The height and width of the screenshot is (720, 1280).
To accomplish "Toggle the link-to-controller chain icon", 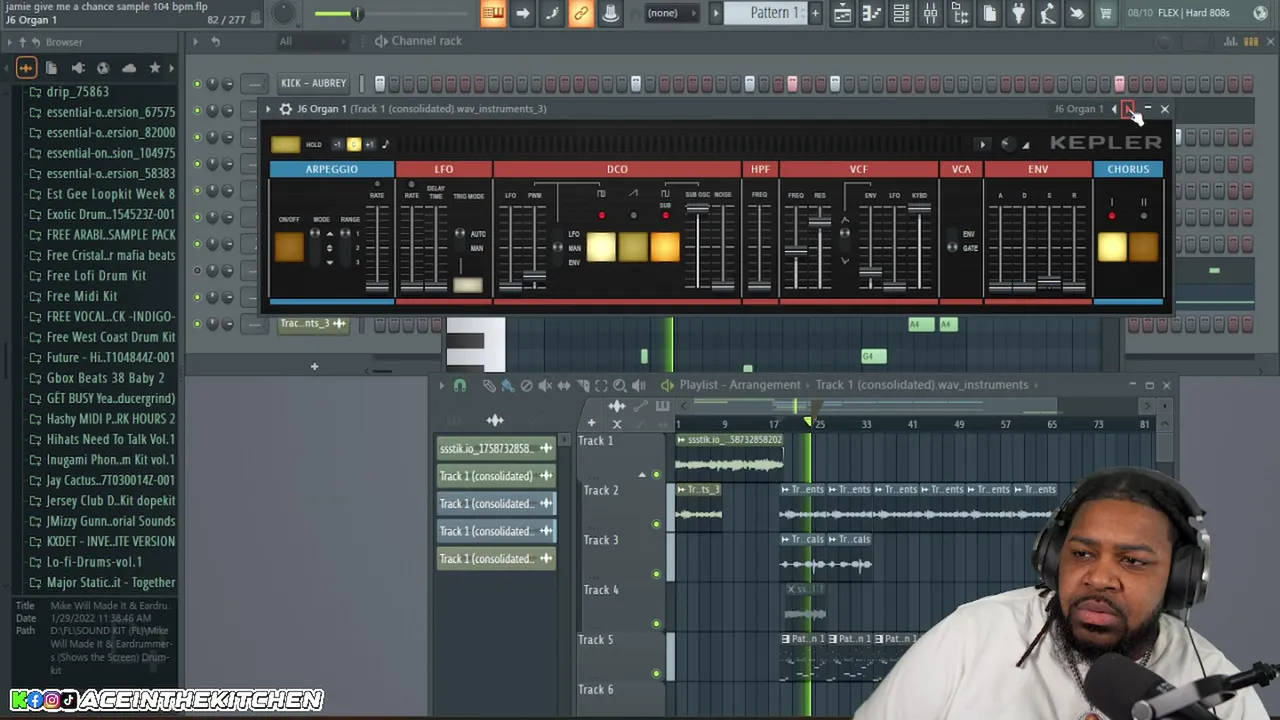I will click(x=581, y=13).
